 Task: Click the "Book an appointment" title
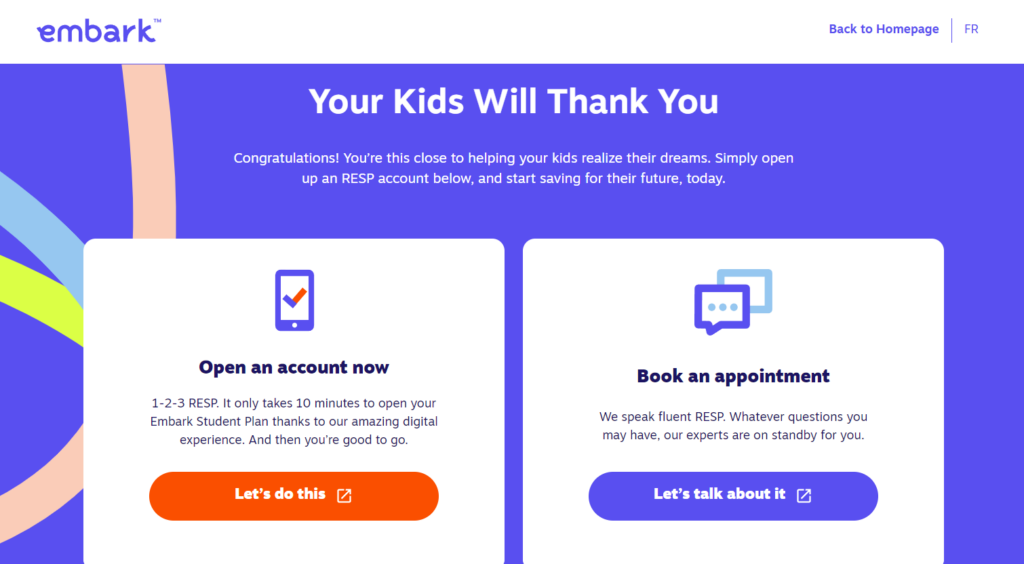733,376
